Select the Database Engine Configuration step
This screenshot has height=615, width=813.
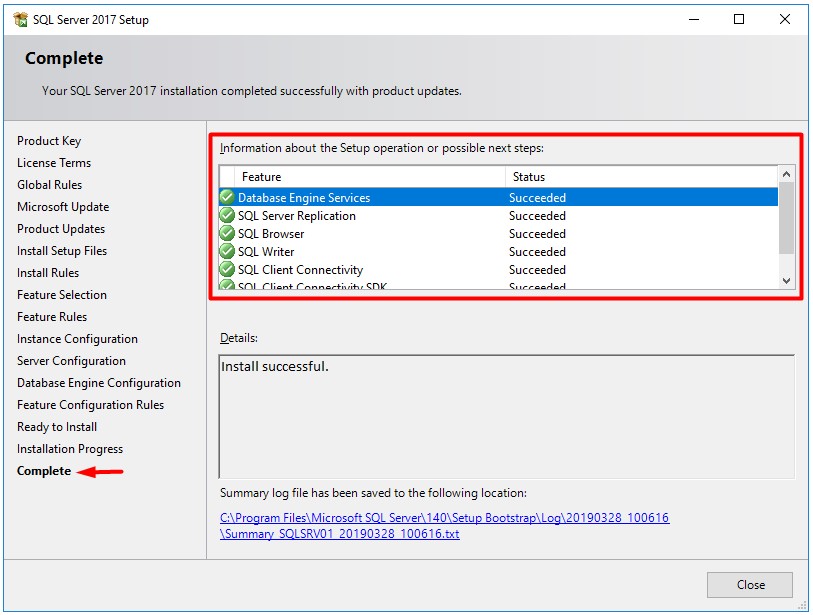tap(98, 382)
